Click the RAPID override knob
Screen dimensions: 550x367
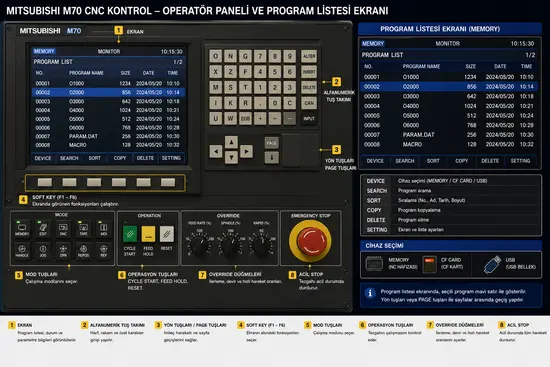click(x=261, y=244)
